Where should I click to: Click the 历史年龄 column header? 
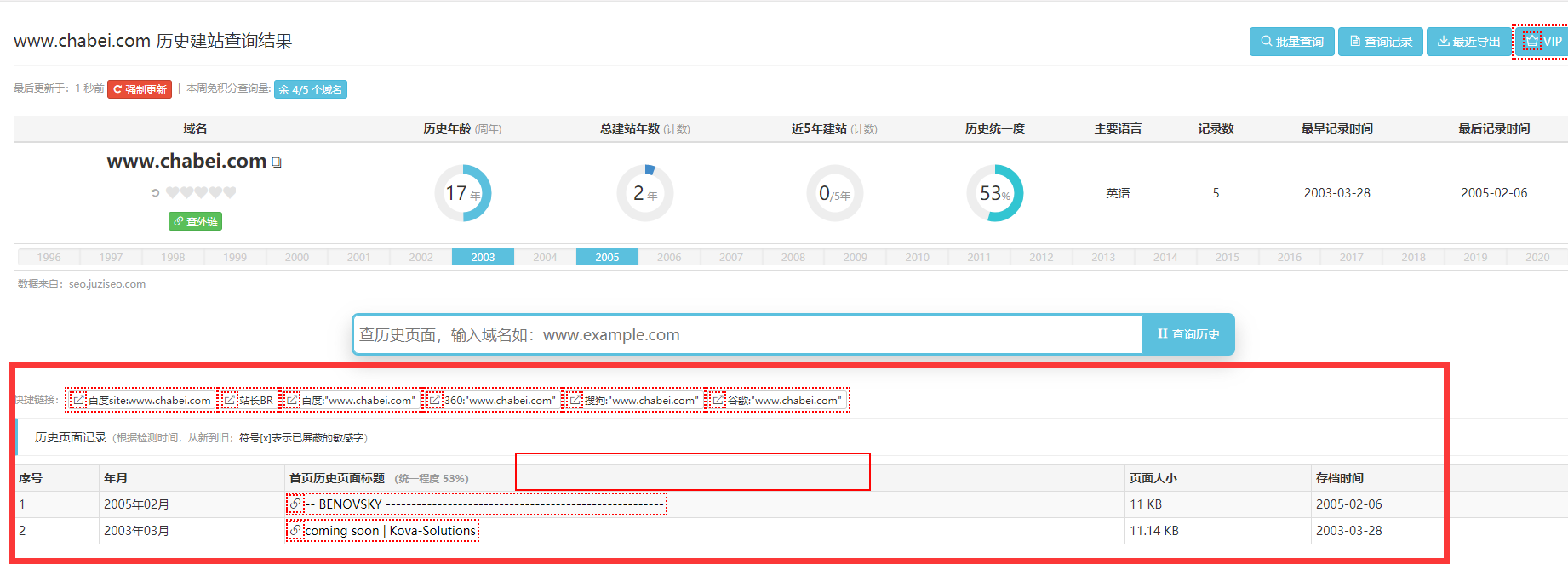(x=462, y=128)
